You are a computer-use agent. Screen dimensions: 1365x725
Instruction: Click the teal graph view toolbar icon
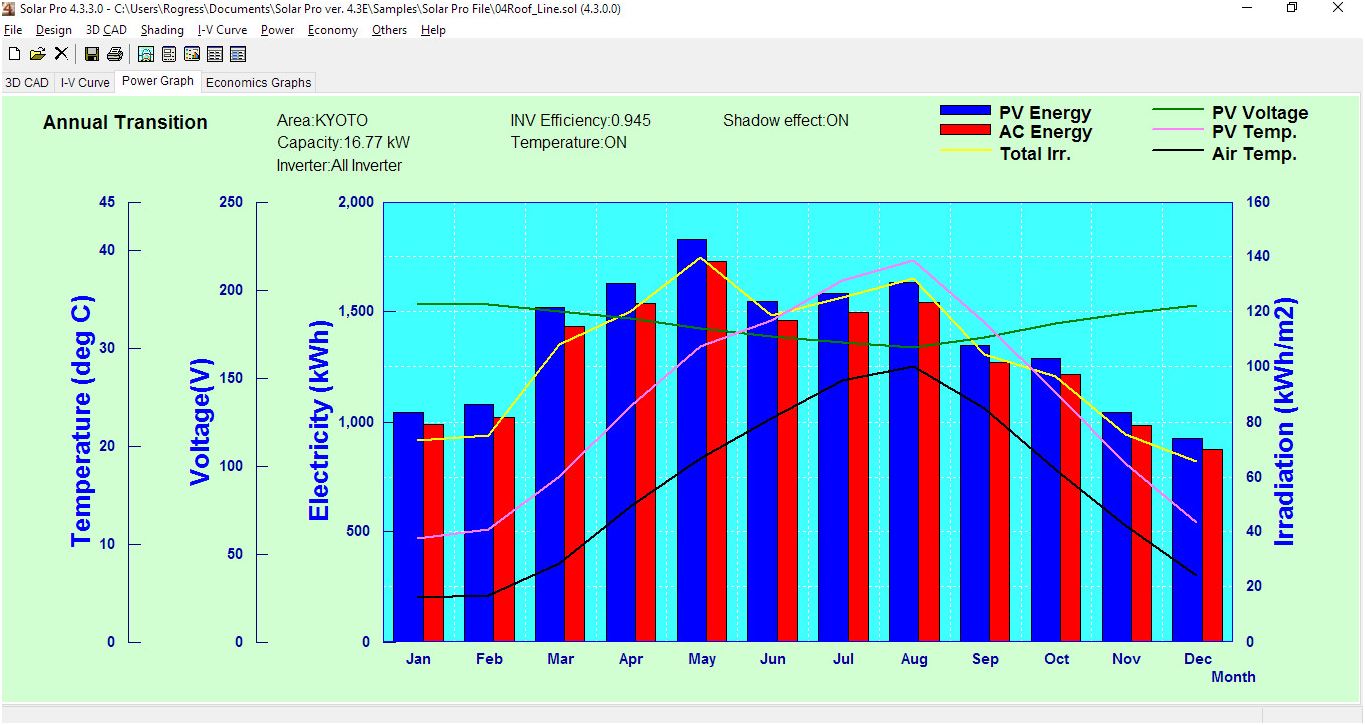click(146, 54)
